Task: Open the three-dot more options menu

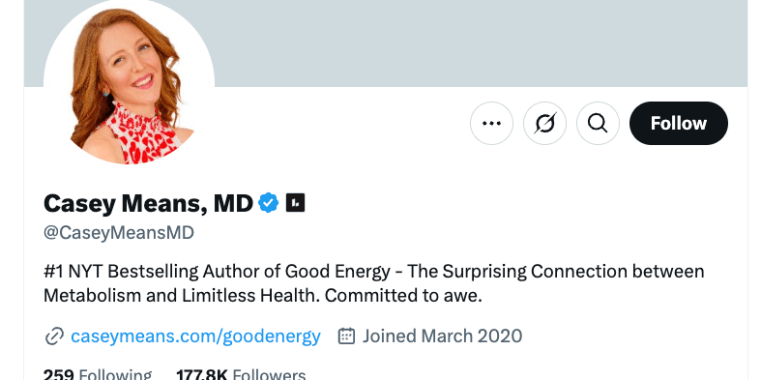Action: [491, 123]
